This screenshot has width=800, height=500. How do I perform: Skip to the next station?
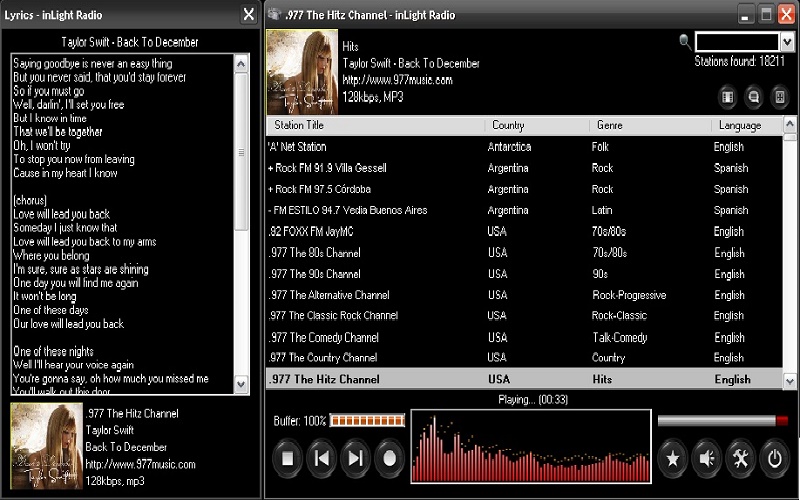[355, 459]
